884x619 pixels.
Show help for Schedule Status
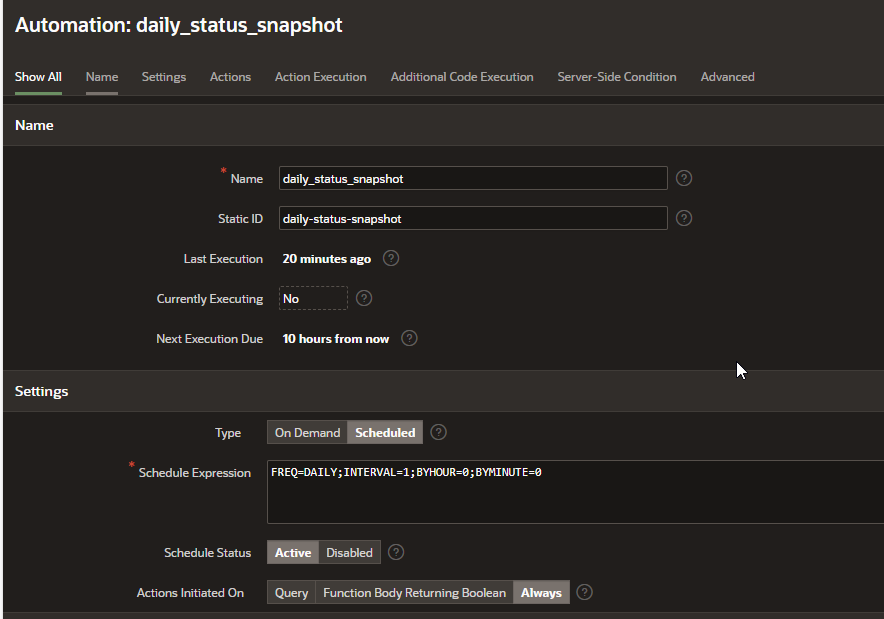tap(396, 552)
